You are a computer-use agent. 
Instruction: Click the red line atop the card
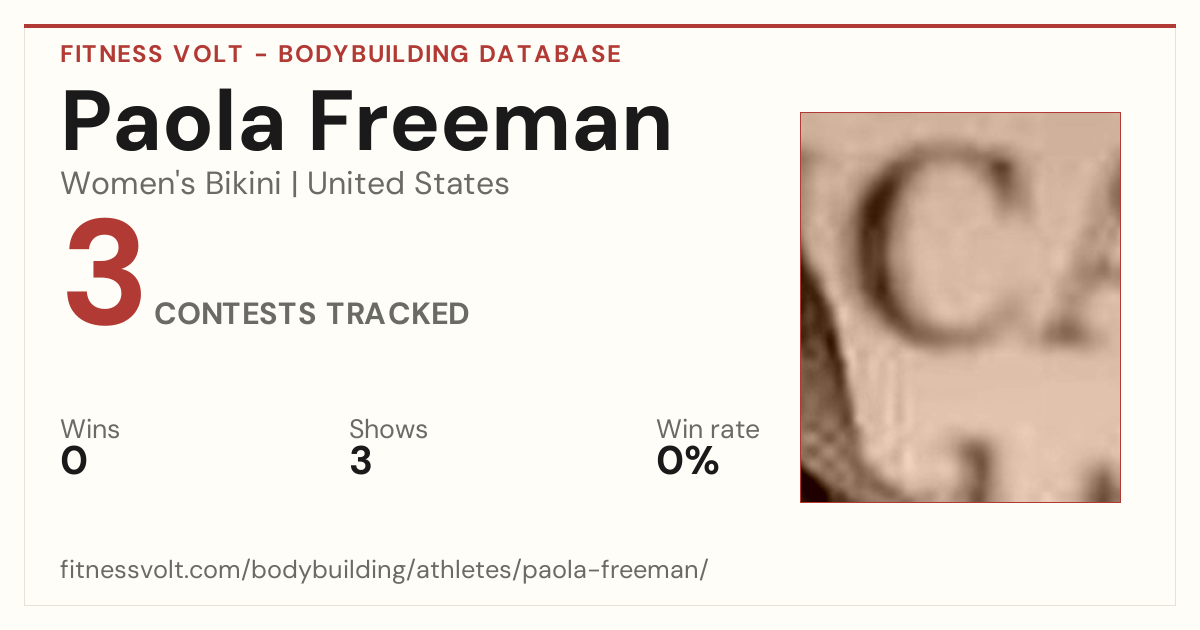coord(600,26)
